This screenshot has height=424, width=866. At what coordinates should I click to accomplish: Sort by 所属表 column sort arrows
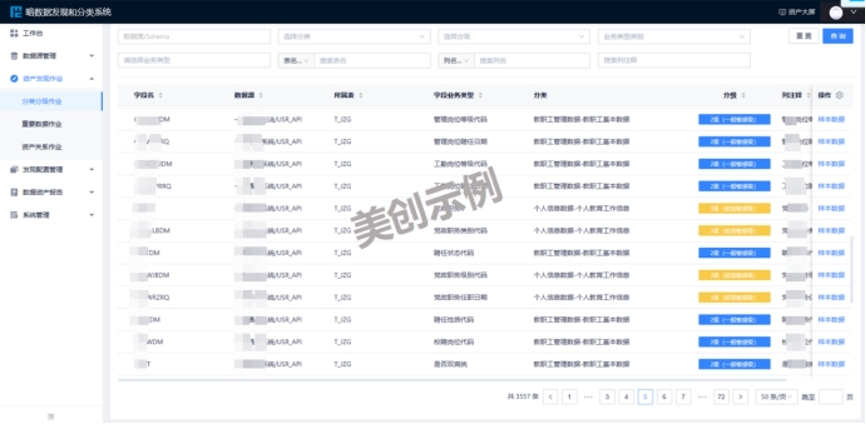[x=361, y=96]
